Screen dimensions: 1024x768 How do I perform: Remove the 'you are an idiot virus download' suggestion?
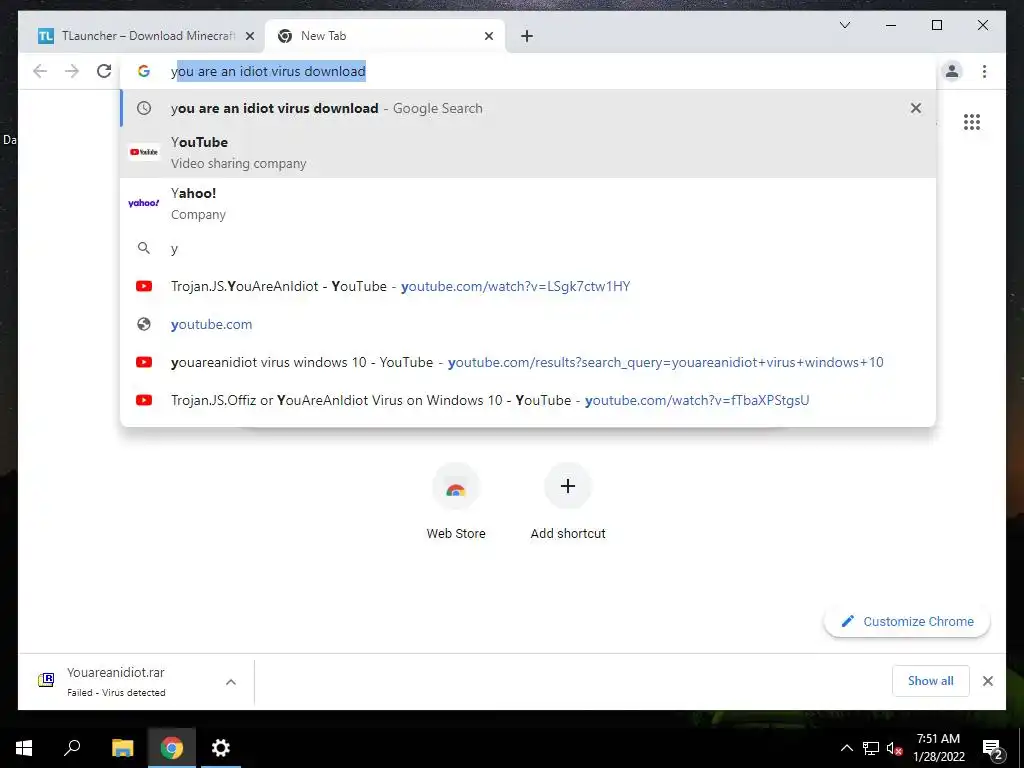(916, 108)
